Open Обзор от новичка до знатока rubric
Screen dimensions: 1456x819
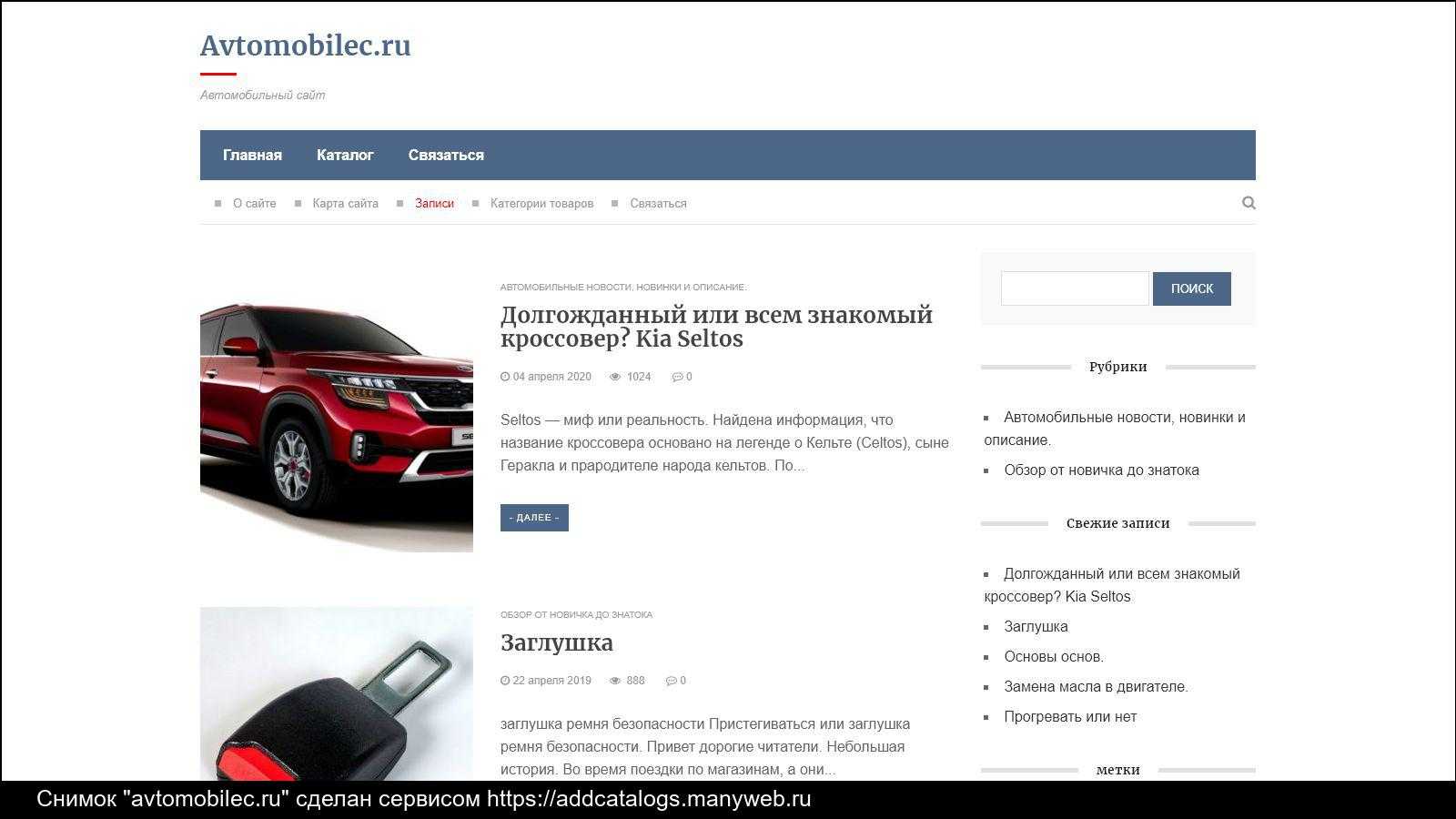tap(1101, 470)
